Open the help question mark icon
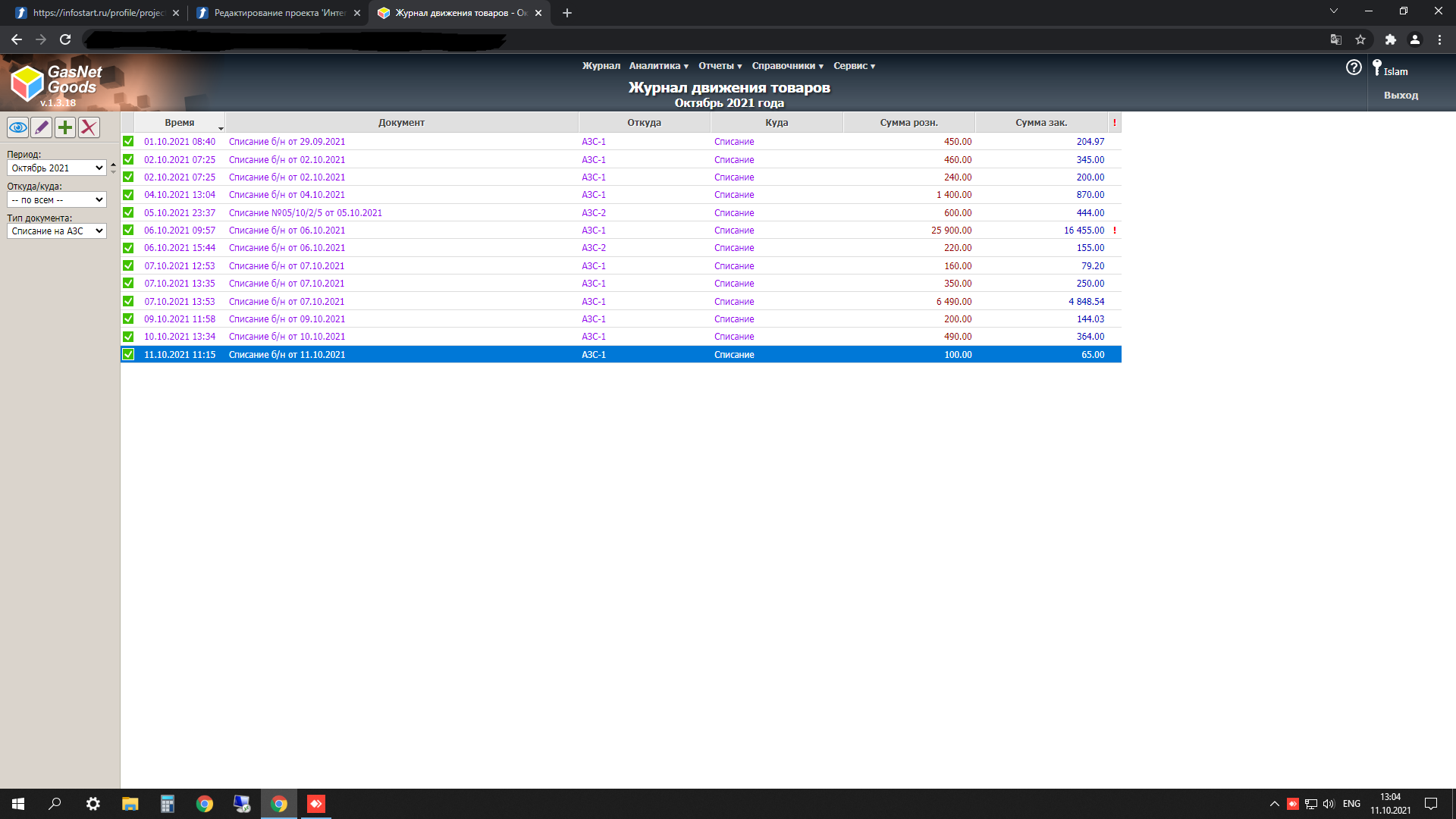Image resolution: width=1456 pixels, height=819 pixels. click(x=1354, y=67)
